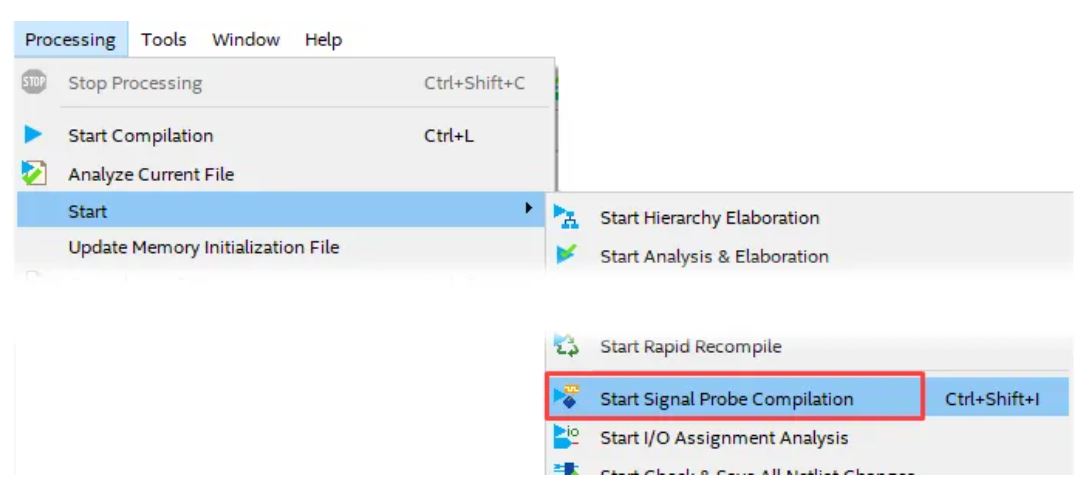Click the Analyze Current File checkmark icon

(x=34, y=174)
